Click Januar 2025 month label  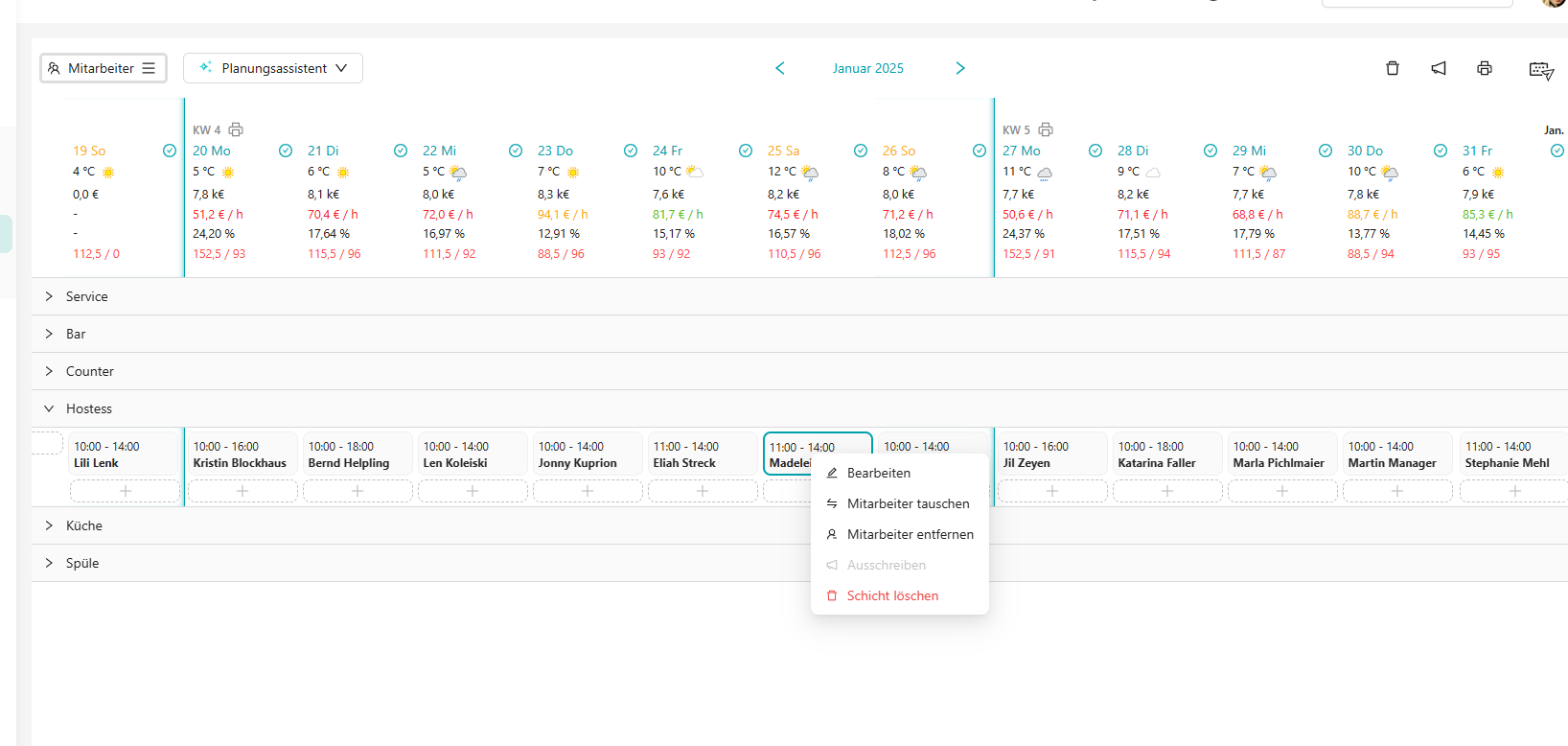pos(867,68)
